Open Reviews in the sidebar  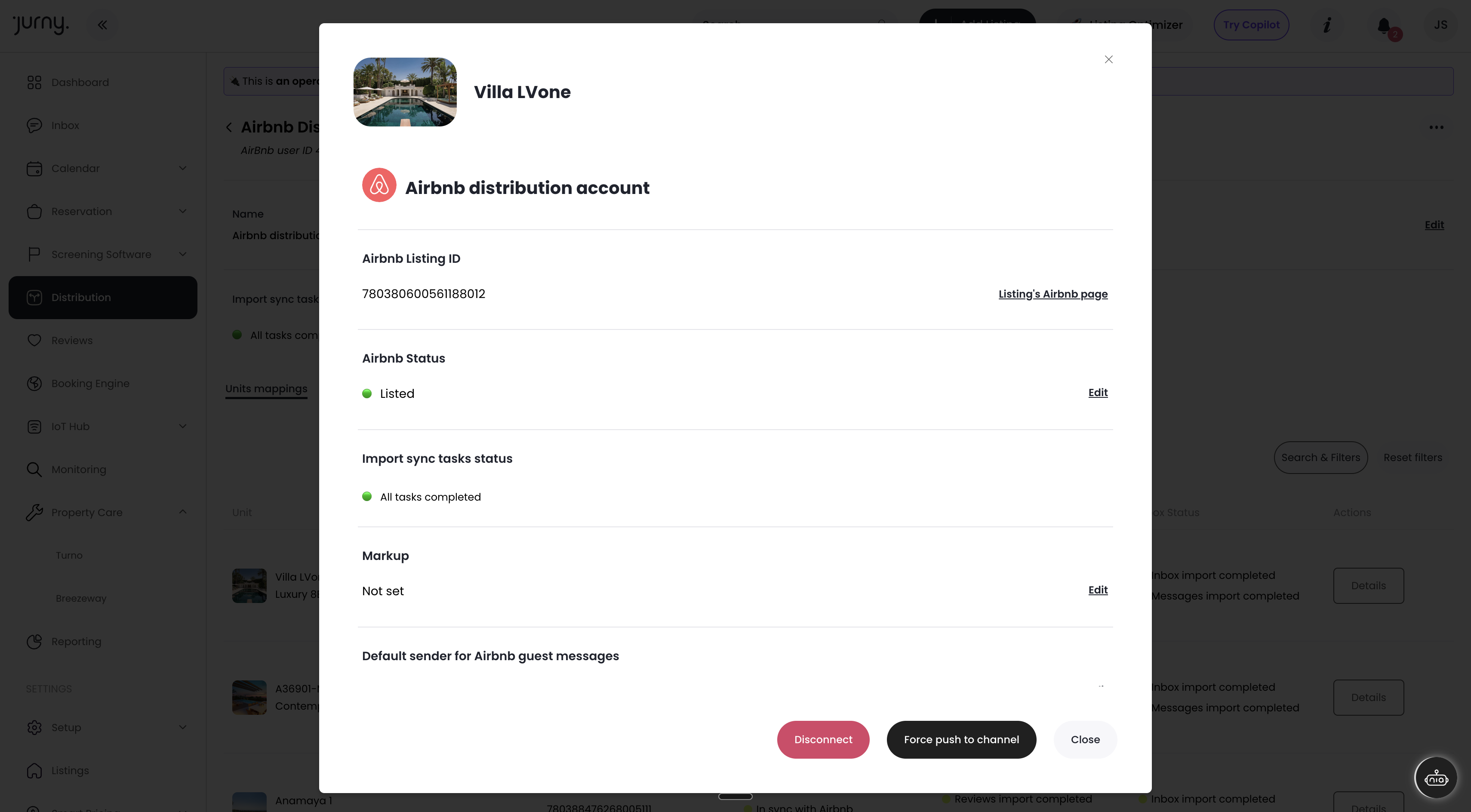[x=72, y=340]
